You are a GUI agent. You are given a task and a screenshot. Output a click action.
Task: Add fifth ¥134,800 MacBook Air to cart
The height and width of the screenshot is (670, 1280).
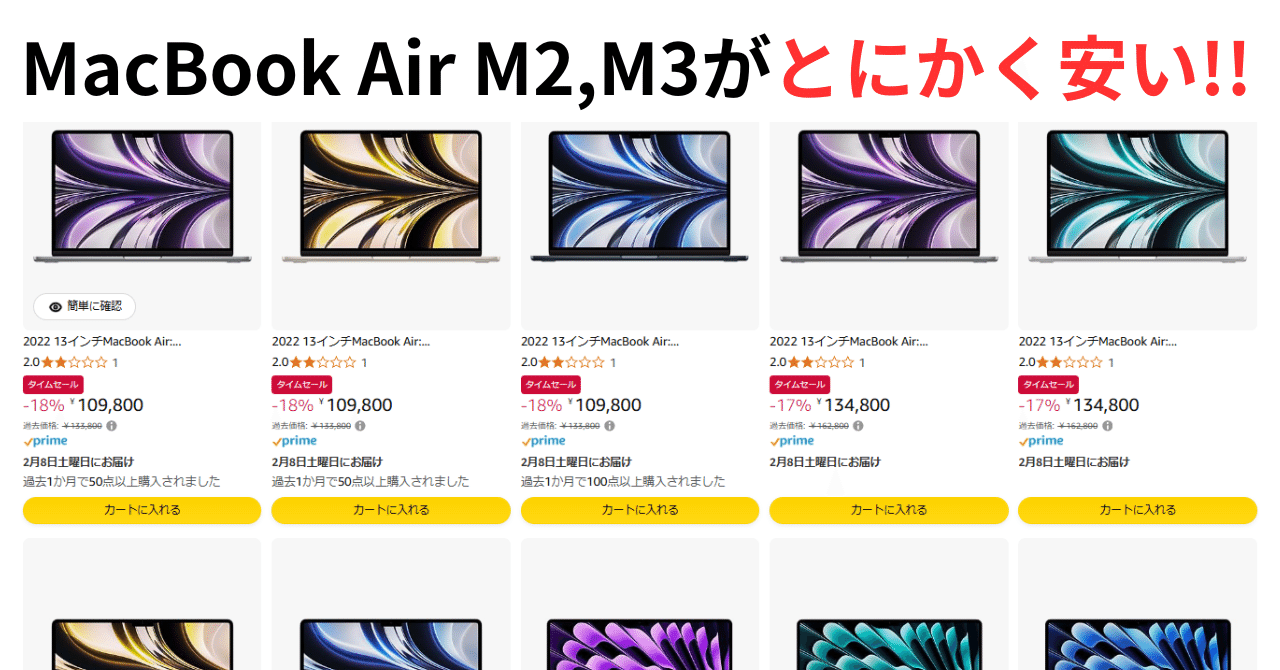click(1137, 510)
